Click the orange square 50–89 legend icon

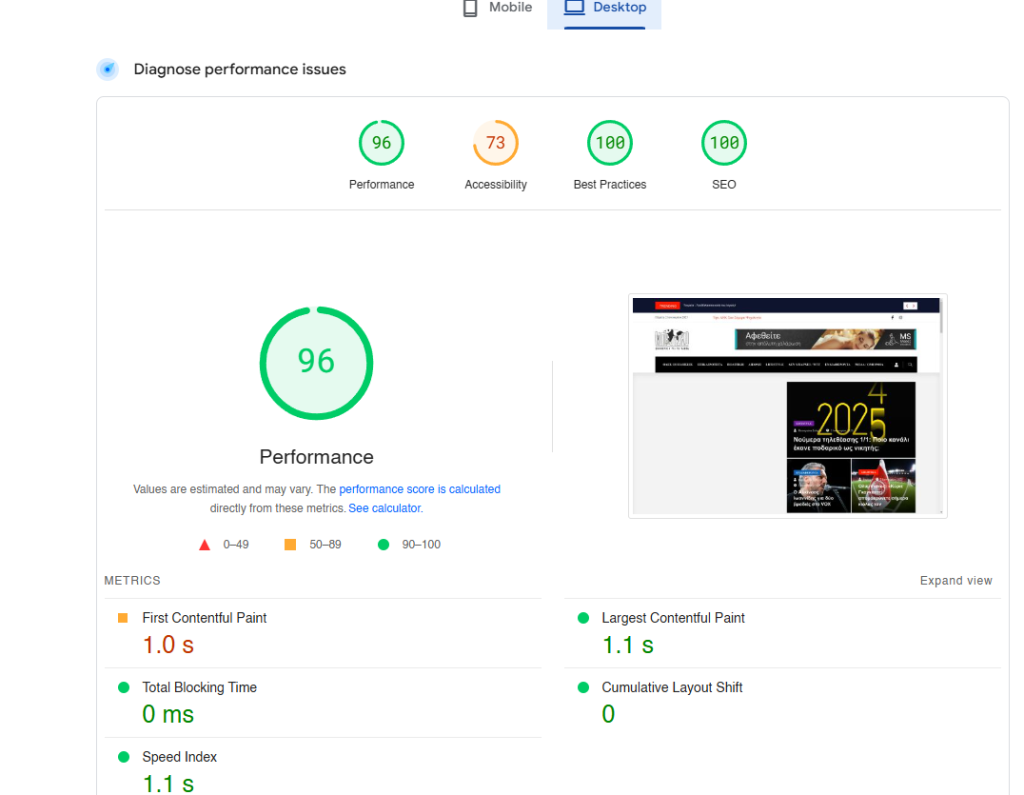coord(291,544)
